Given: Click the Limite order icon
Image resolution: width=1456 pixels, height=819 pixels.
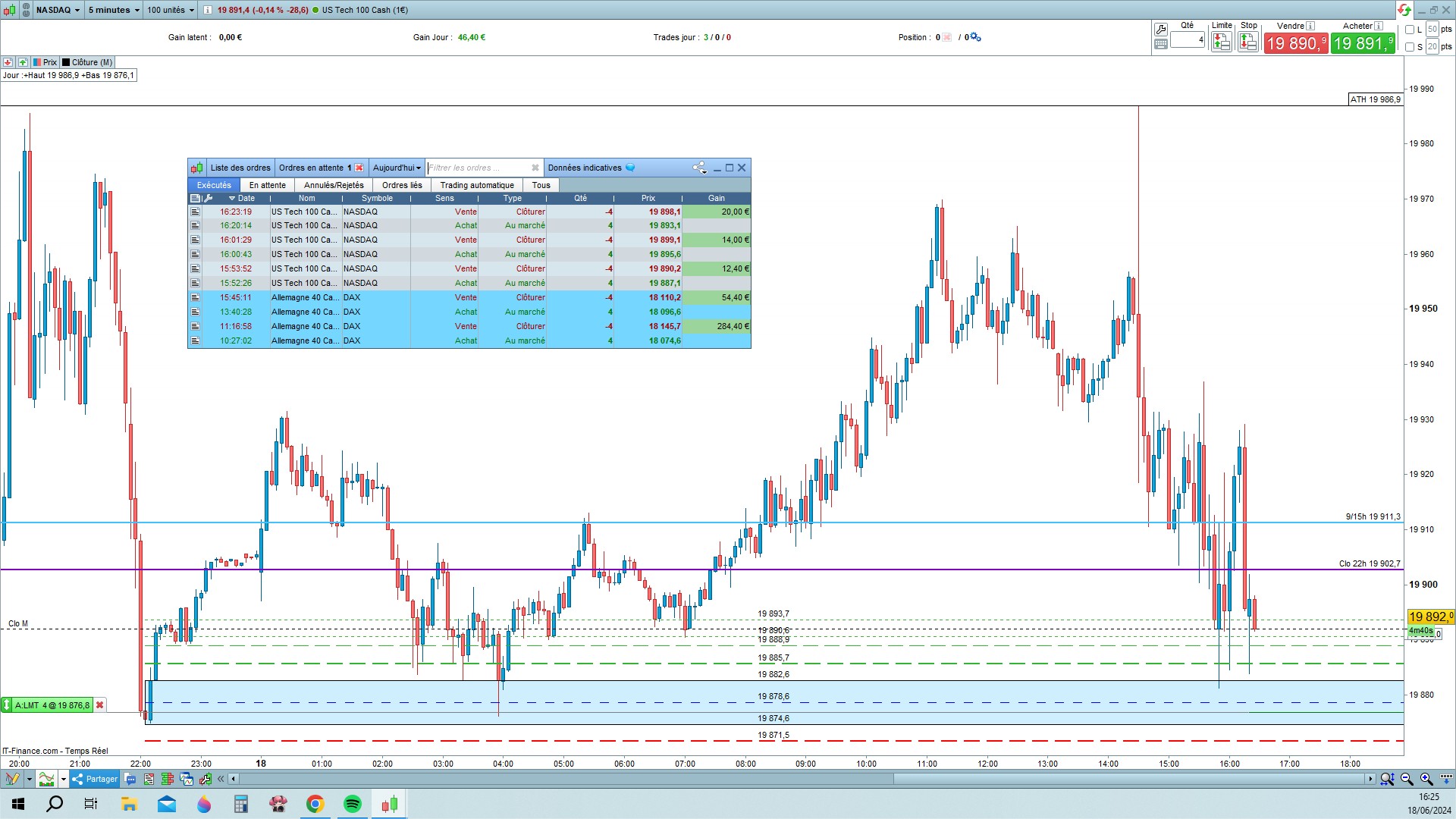Looking at the screenshot, I should click(1221, 42).
